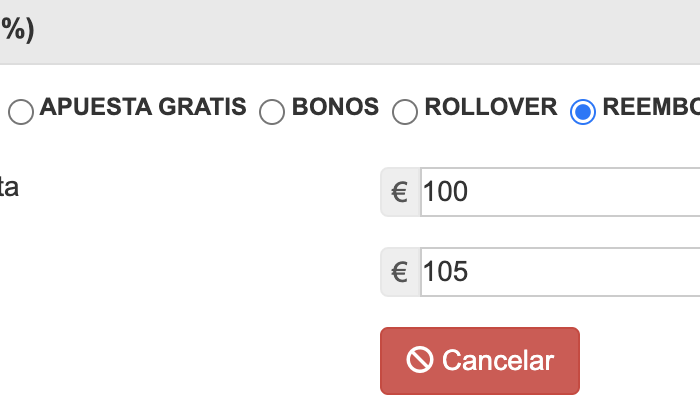Choose the ROLLOVER radio option
This screenshot has width=700, height=412.
coord(405,112)
